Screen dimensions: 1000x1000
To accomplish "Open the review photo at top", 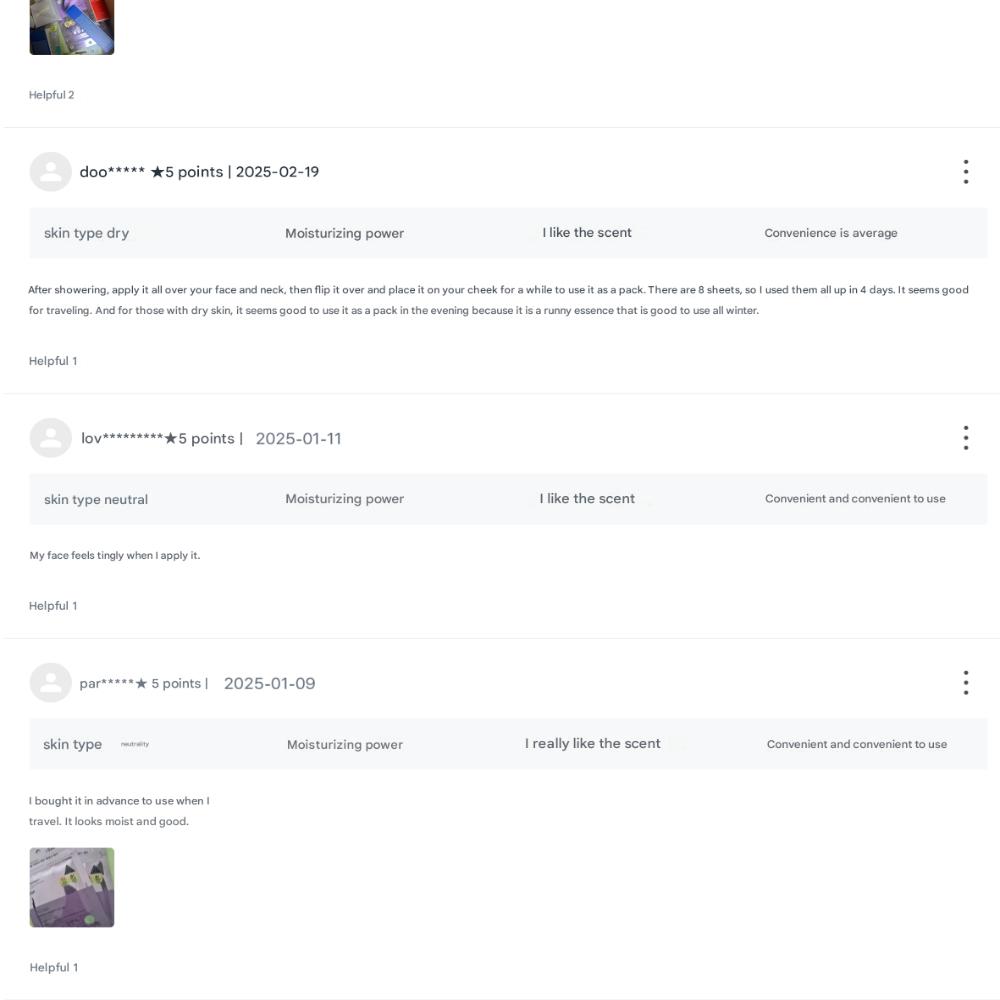I will 71,27.
